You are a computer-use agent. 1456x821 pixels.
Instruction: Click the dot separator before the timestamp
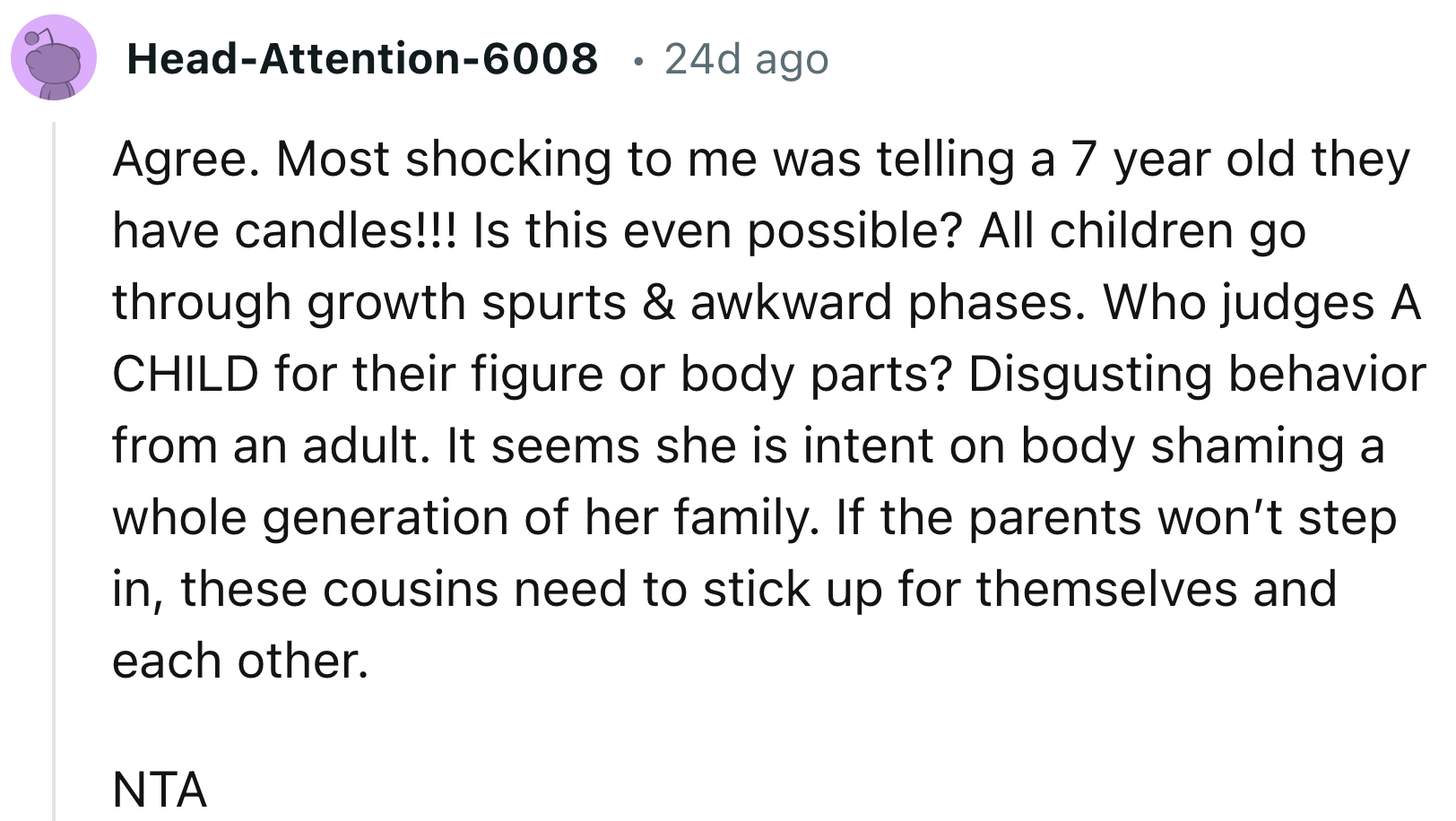point(637,61)
